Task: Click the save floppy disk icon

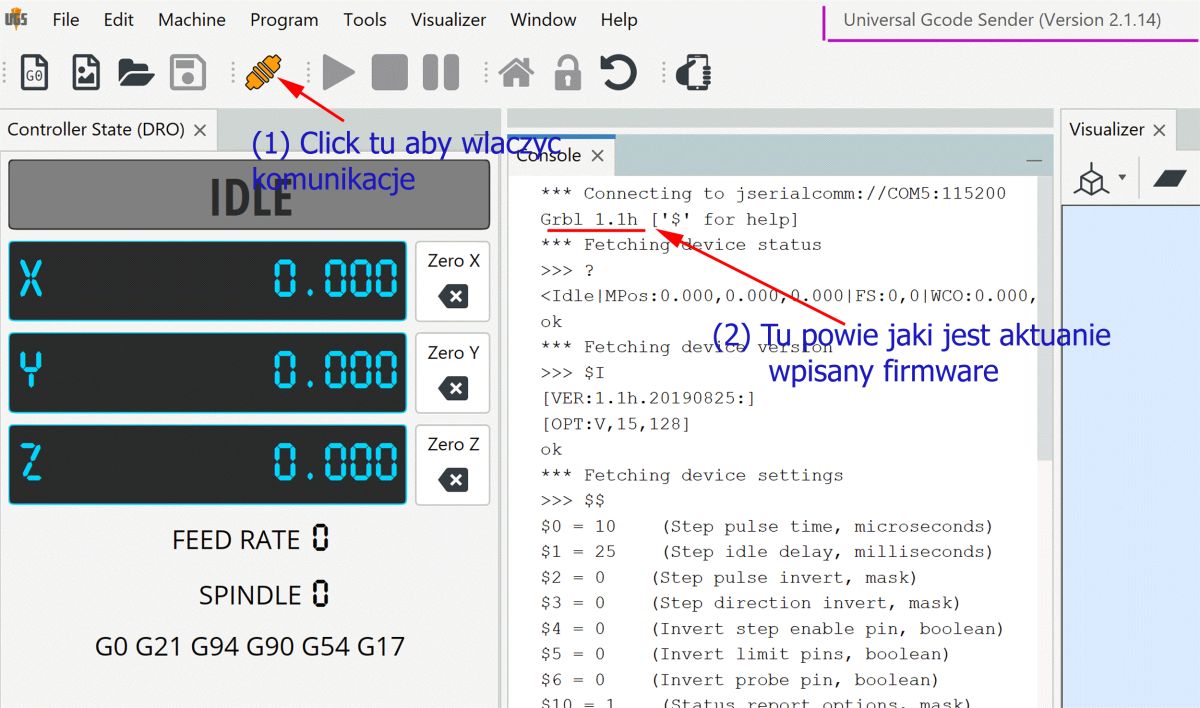Action: click(188, 73)
